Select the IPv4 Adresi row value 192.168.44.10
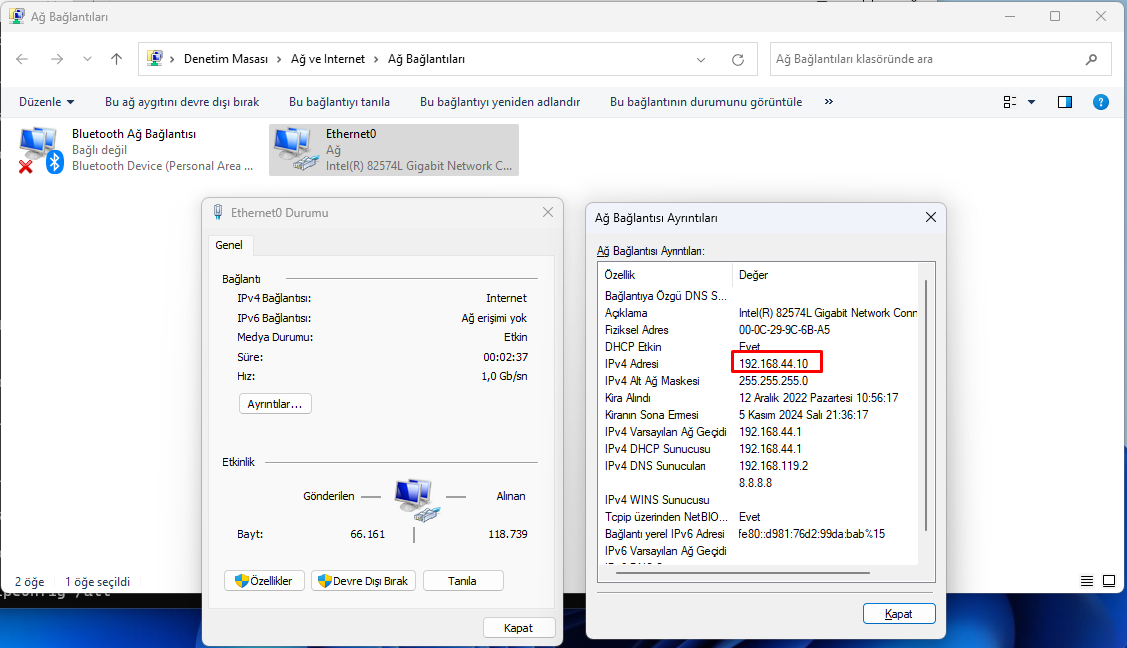Image resolution: width=1127 pixels, height=648 pixels. coord(773,364)
